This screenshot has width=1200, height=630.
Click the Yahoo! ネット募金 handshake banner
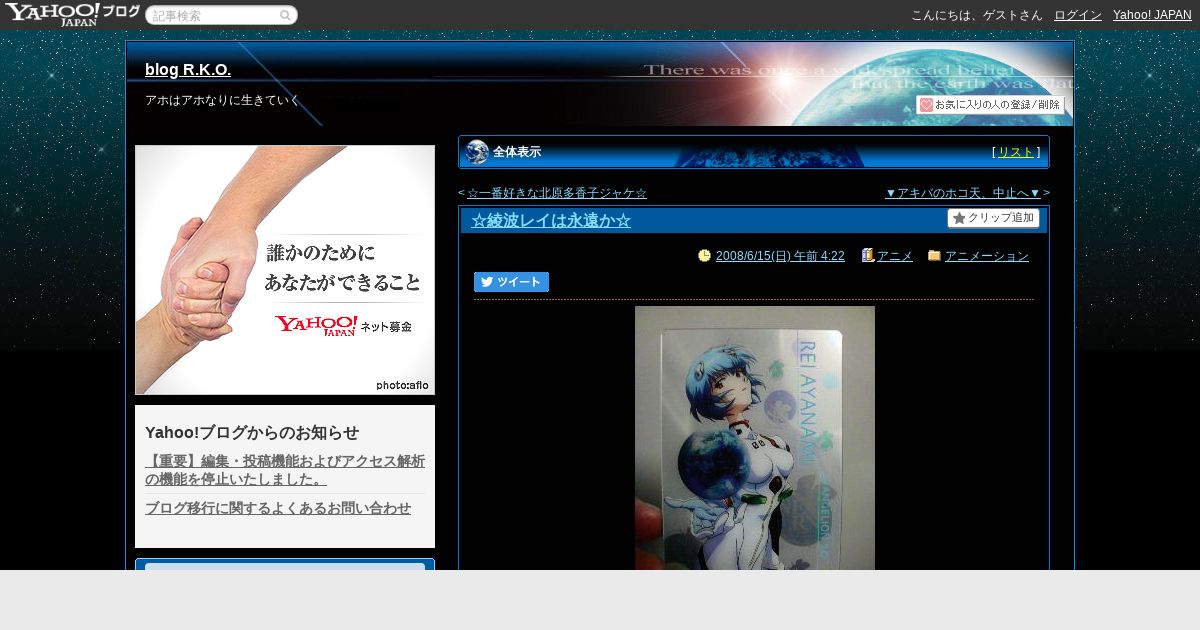285,270
